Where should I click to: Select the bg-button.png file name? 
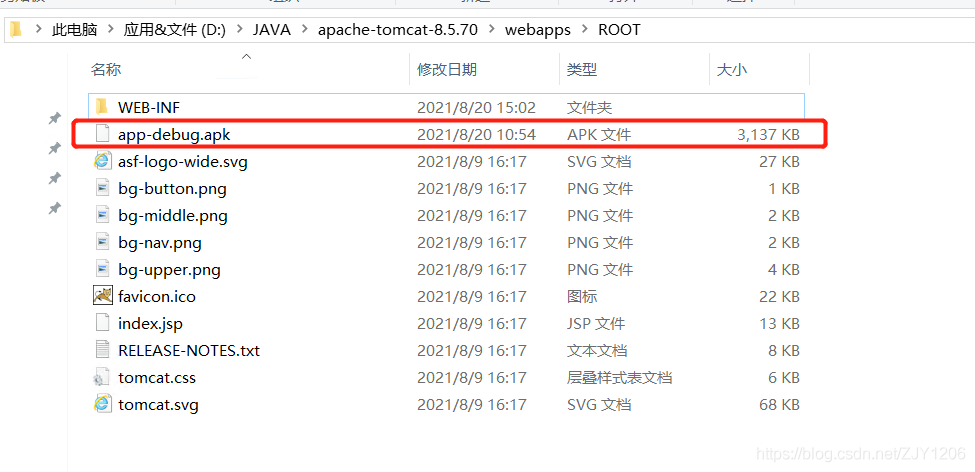(172, 188)
